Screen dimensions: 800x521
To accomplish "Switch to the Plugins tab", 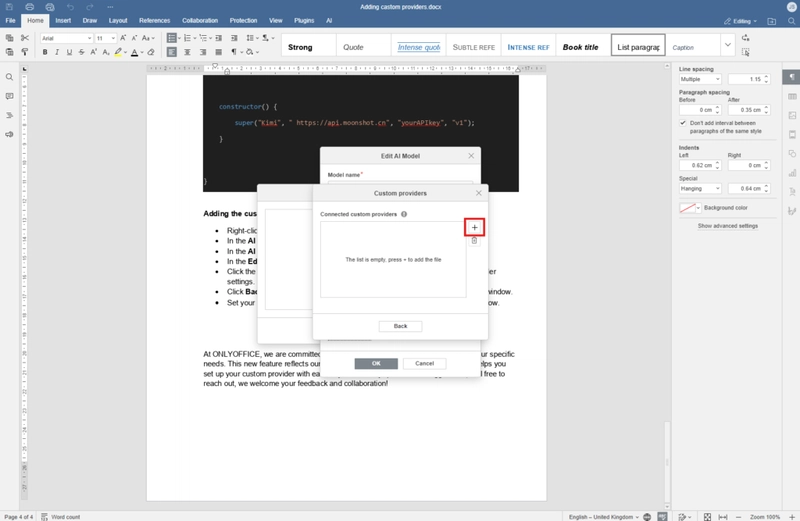I will 304,21.
